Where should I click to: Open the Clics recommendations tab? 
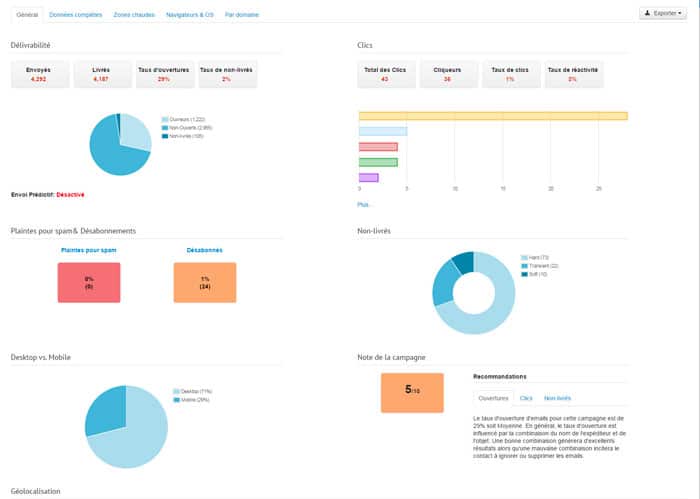coord(526,398)
